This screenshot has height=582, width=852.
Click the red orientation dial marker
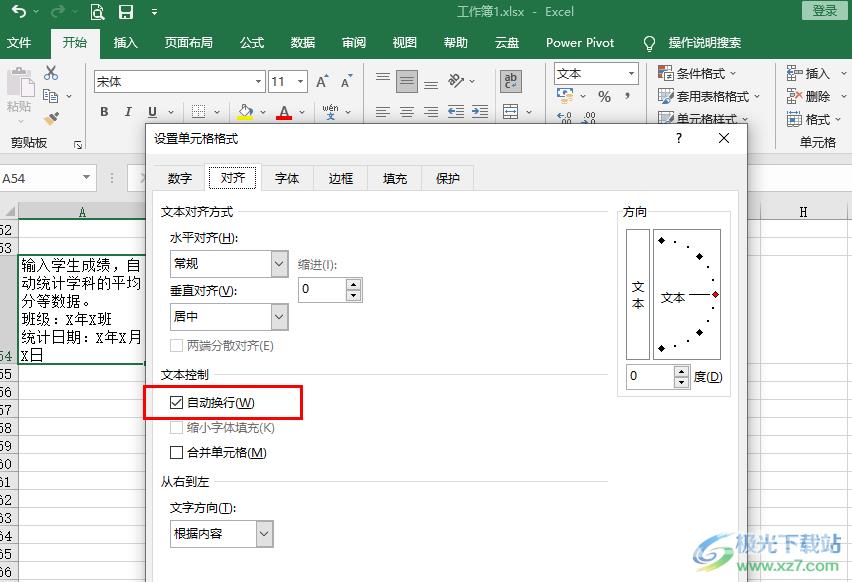[x=716, y=294]
